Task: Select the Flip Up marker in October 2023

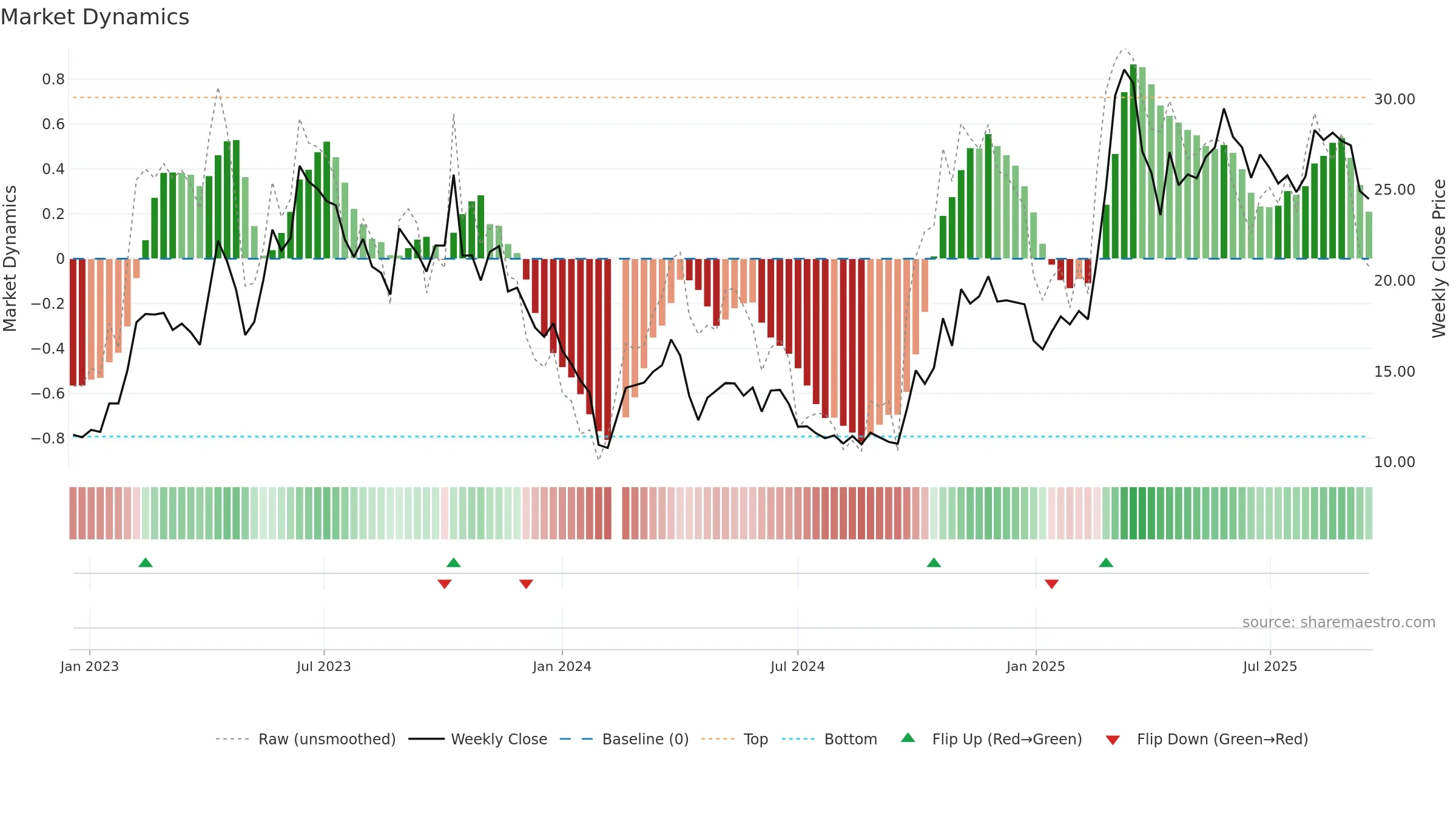Action: click(x=454, y=562)
